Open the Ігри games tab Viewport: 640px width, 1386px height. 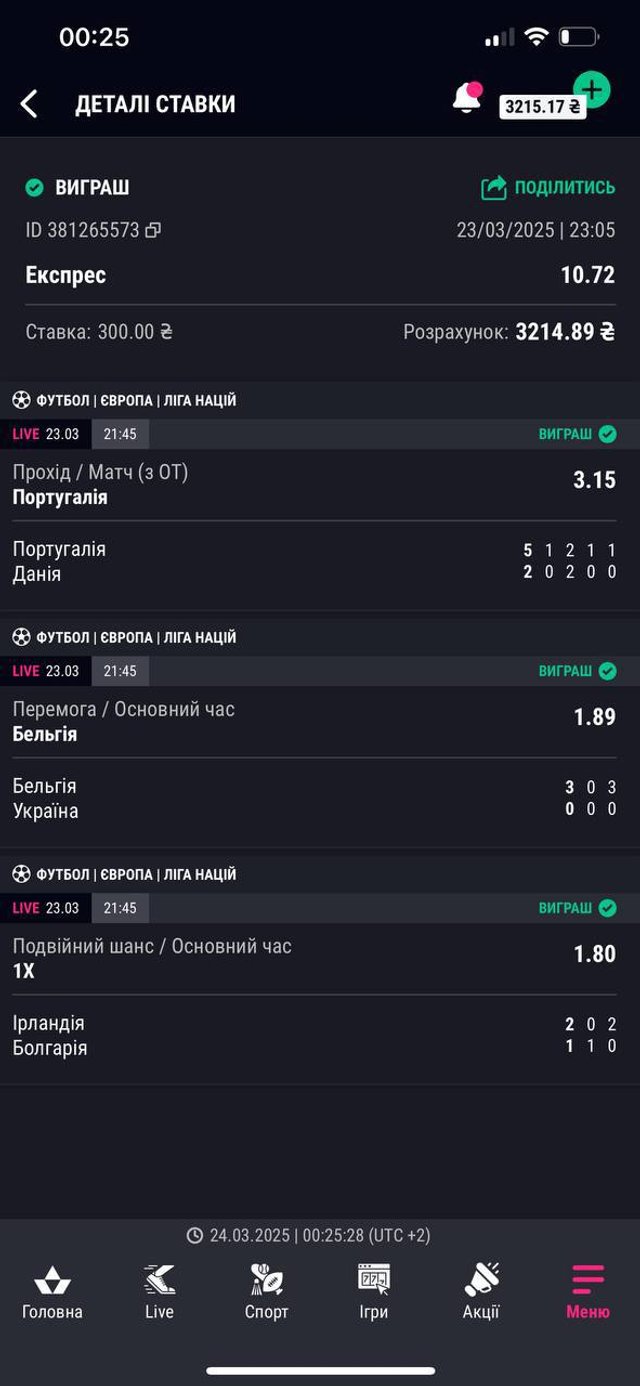click(x=373, y=1292)
